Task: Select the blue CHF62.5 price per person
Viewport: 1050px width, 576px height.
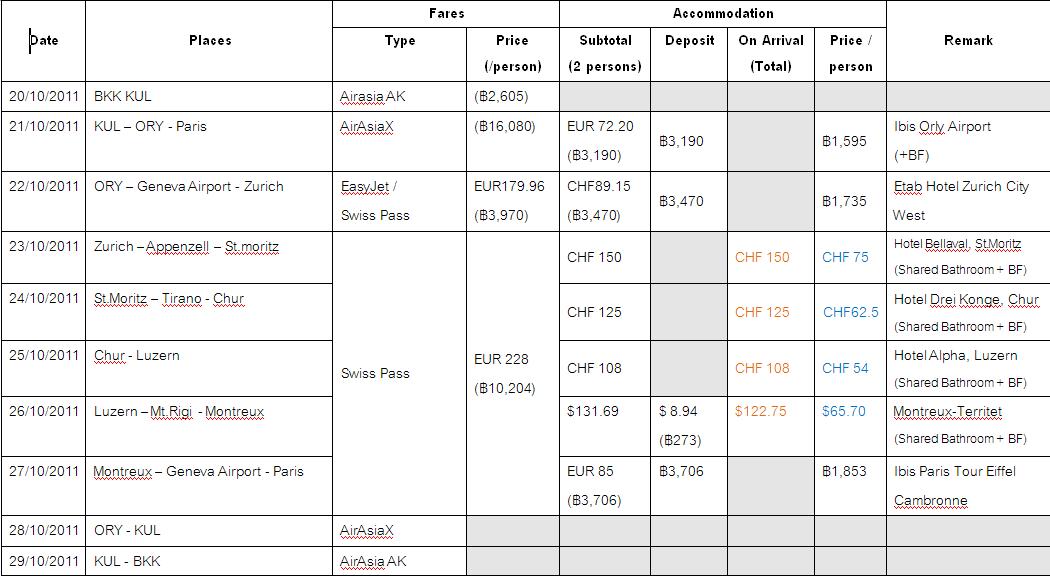Action: (850, 312)
